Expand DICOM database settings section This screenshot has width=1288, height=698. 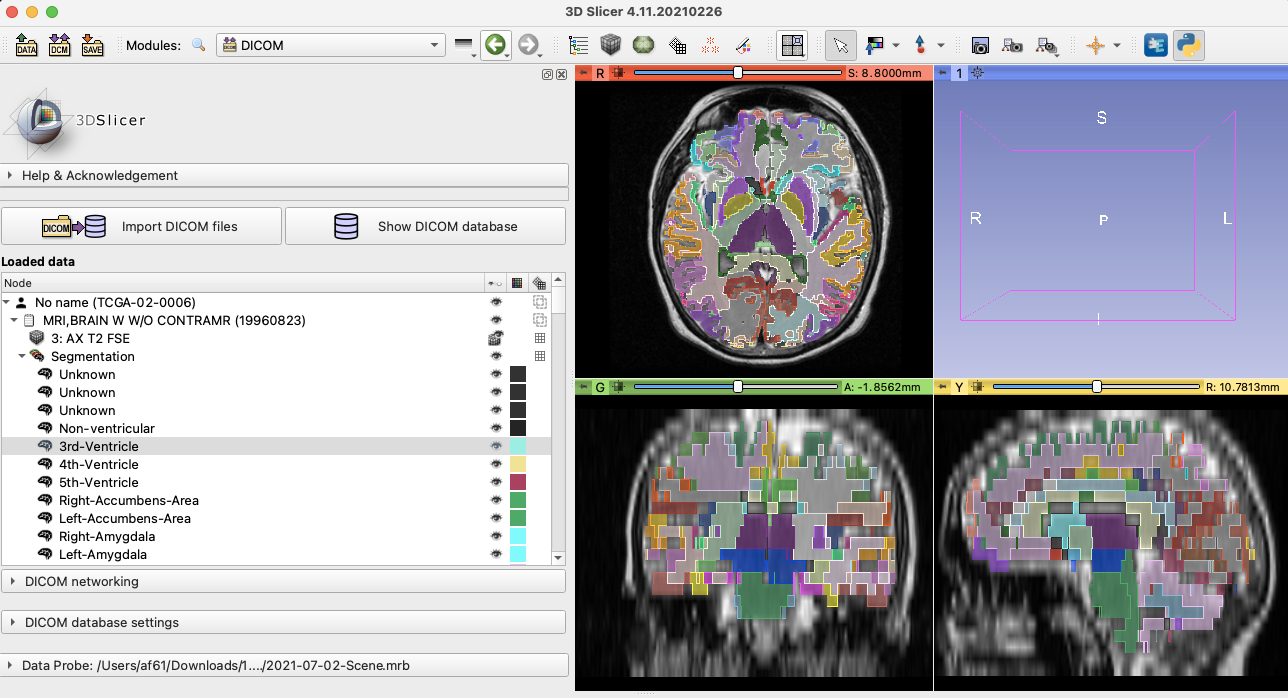coord(285,622)
